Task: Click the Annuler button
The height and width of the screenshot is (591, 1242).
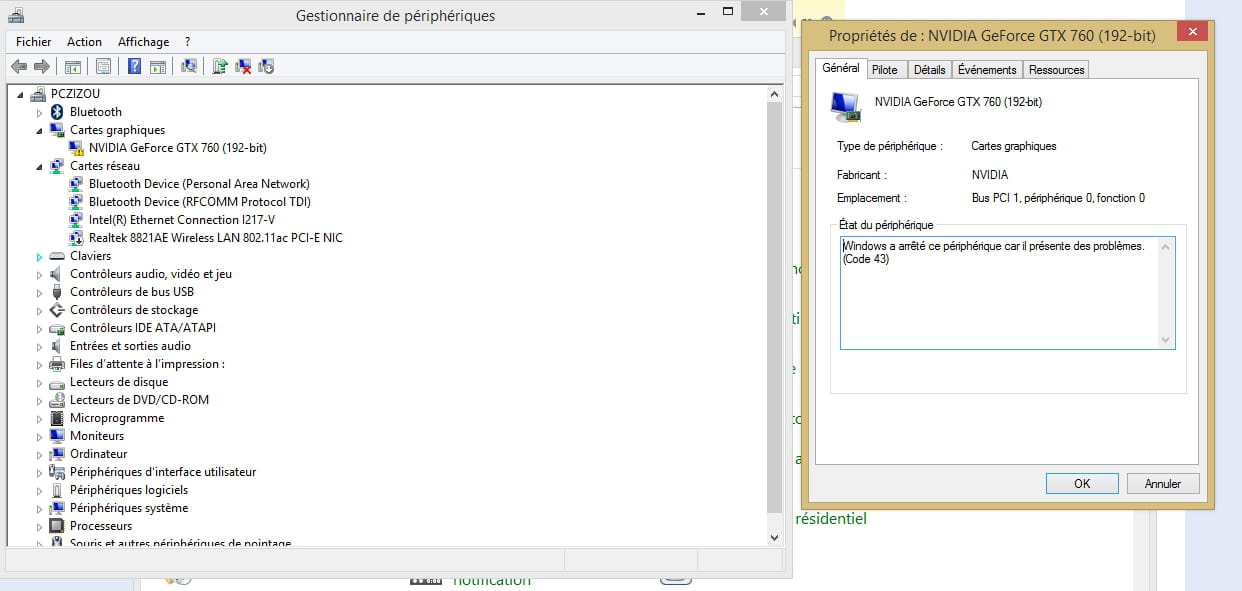Action: click(1163, 483)
